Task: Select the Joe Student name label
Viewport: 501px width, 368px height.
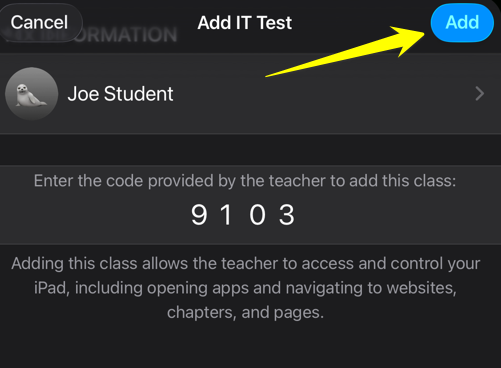Action: pyautogui.click(x=120, y=94)
